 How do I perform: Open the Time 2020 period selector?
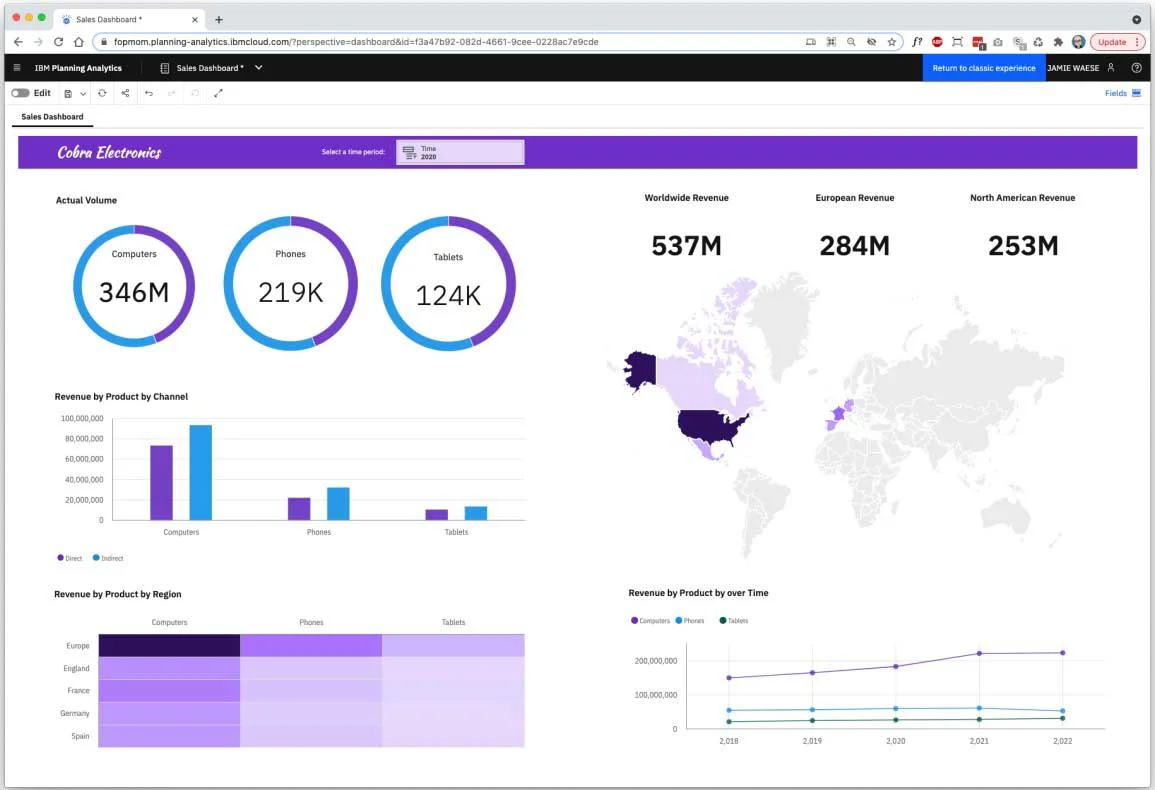pos(459,151)
